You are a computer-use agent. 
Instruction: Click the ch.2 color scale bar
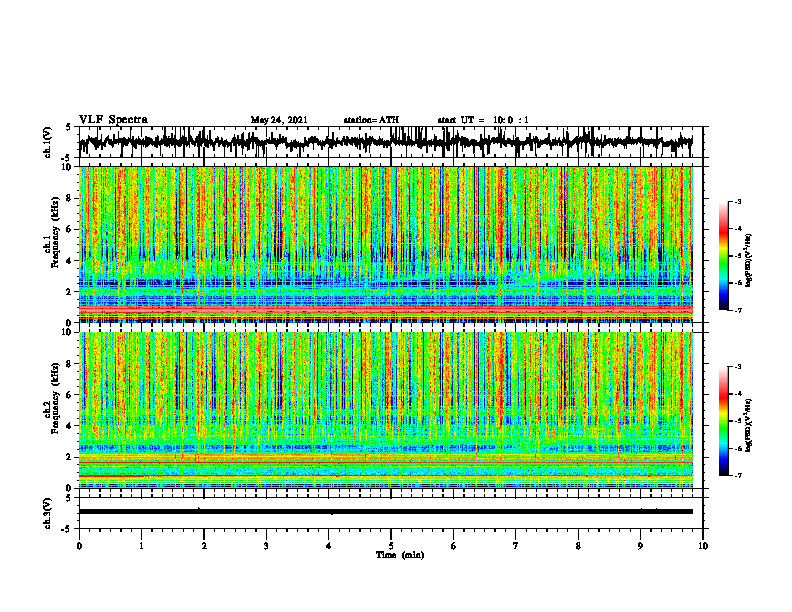tap(724, 421)
